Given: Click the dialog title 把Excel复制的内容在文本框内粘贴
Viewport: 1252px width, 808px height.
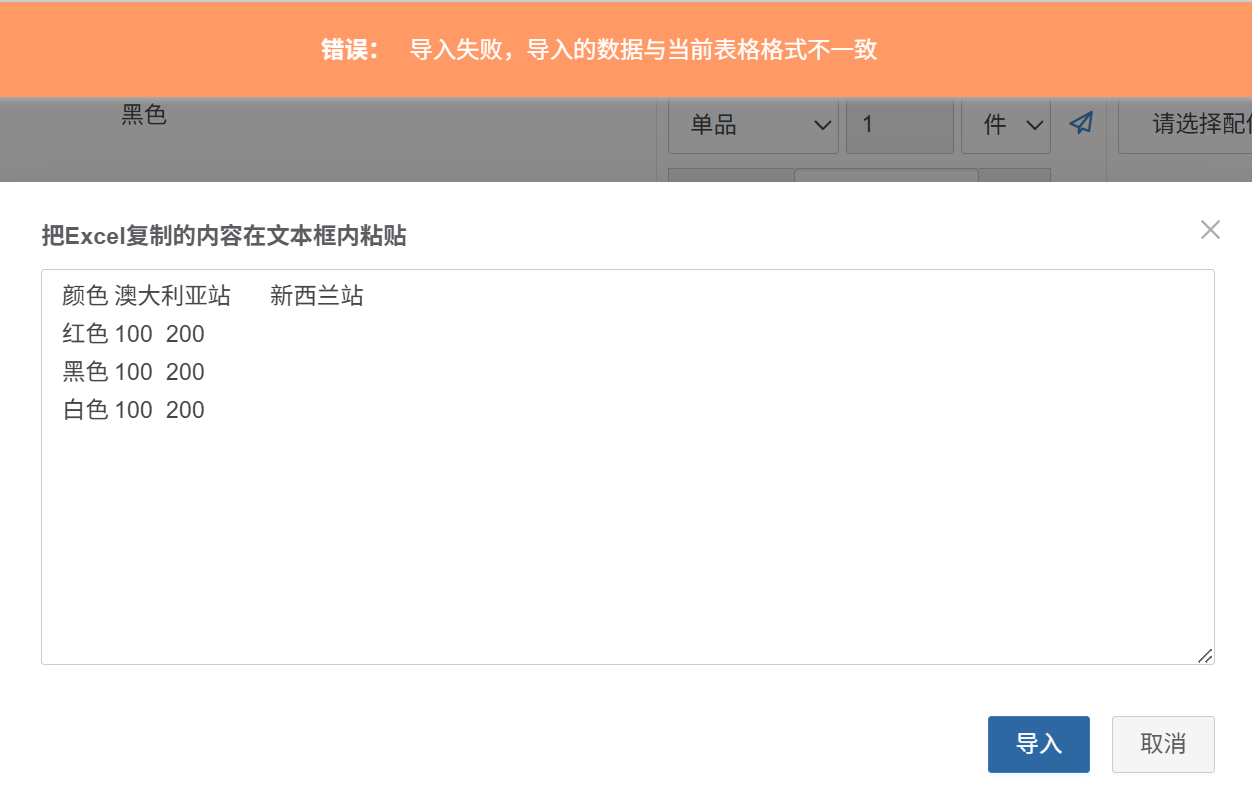Looking at the screenshot, I should (x=224, y=236).
